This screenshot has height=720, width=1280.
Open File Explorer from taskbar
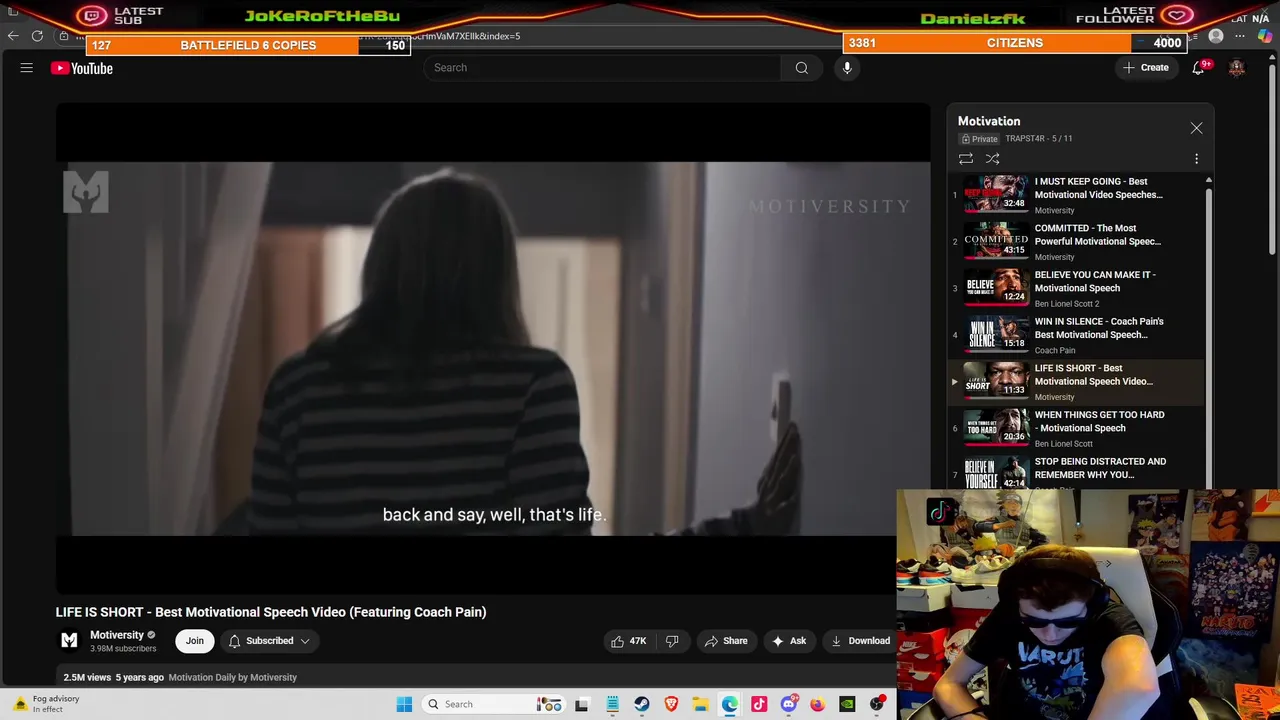[701, 704]
